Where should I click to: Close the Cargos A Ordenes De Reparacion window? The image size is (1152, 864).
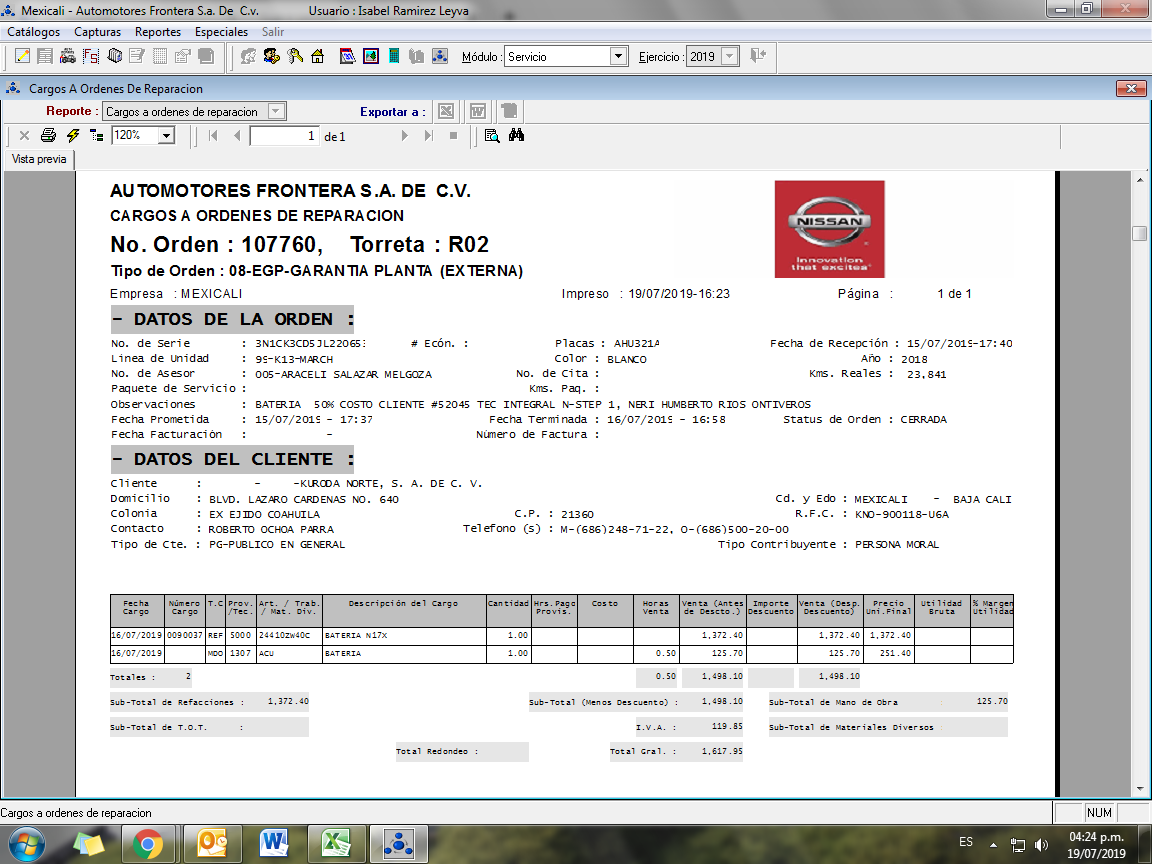(1131, 89)
